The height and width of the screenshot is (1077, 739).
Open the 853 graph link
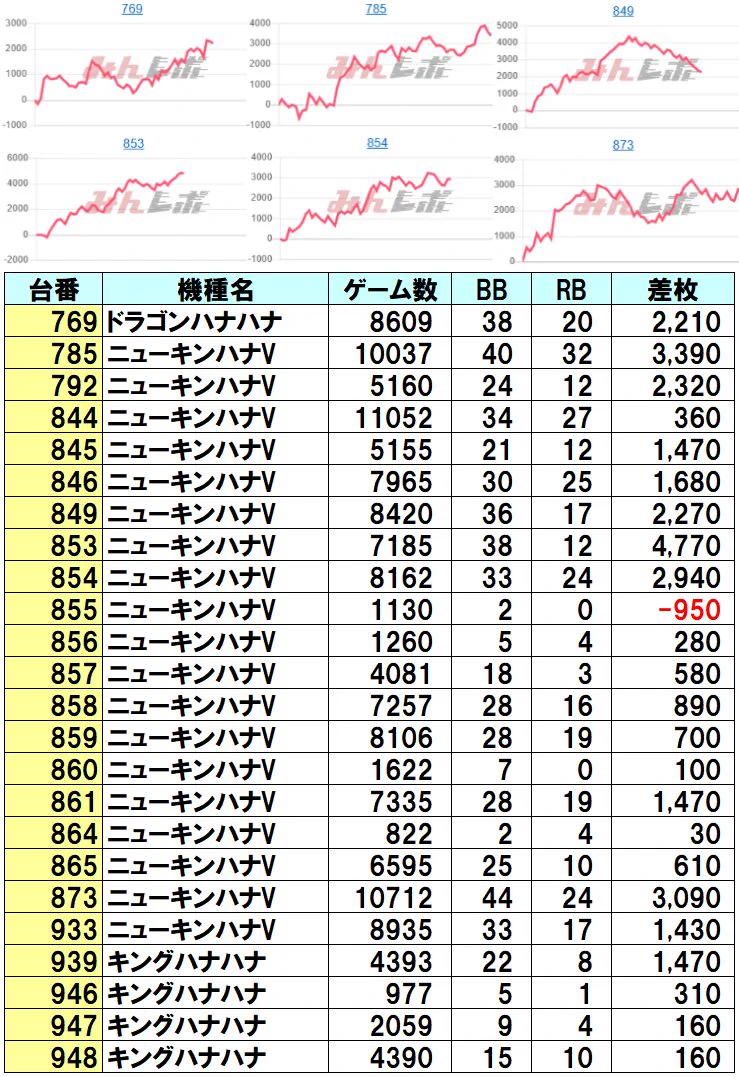click(x=133, y=144)
